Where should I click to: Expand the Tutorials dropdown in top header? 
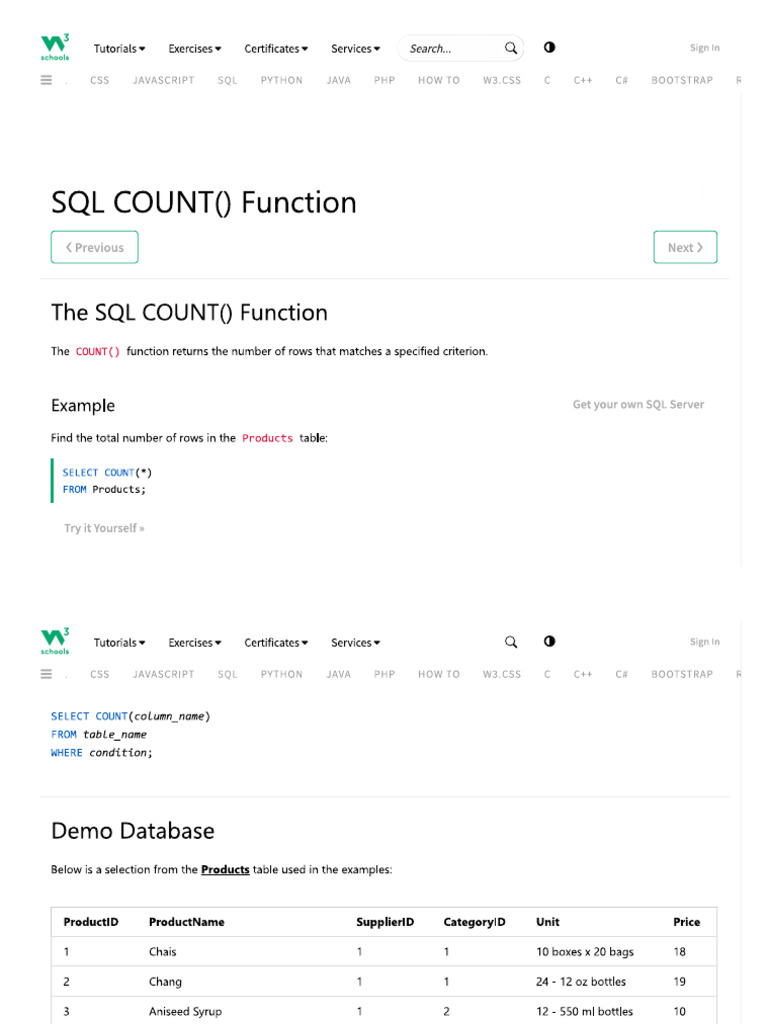pyautogui.click(x=120, y=48)
